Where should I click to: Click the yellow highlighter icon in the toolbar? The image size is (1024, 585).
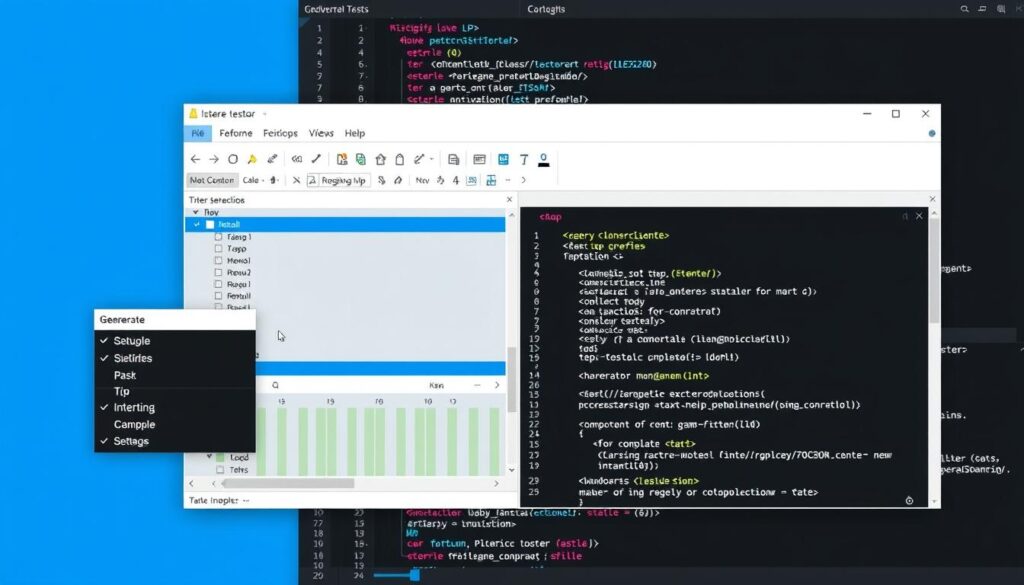pos(252,159)
